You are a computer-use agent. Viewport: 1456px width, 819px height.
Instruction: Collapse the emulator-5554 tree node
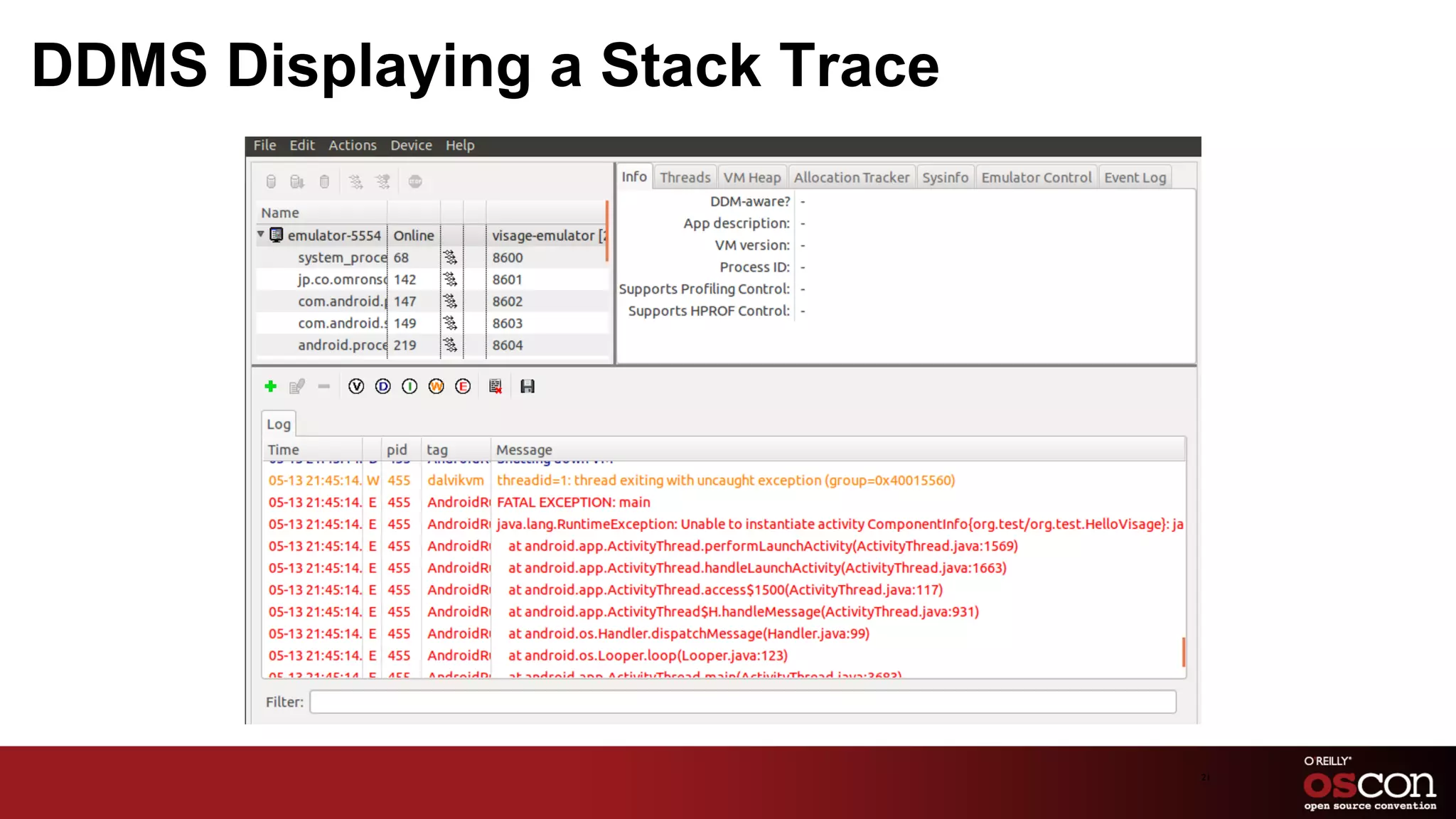[x=261, y=234]
